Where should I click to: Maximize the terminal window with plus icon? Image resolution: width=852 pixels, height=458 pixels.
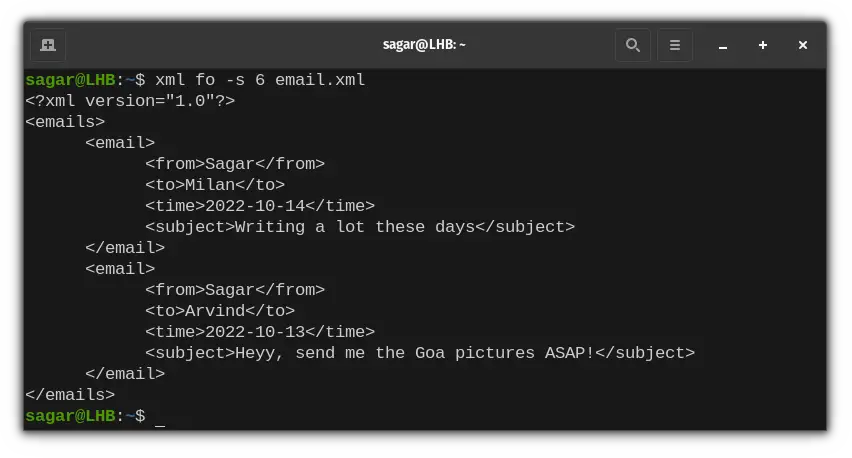763,45
